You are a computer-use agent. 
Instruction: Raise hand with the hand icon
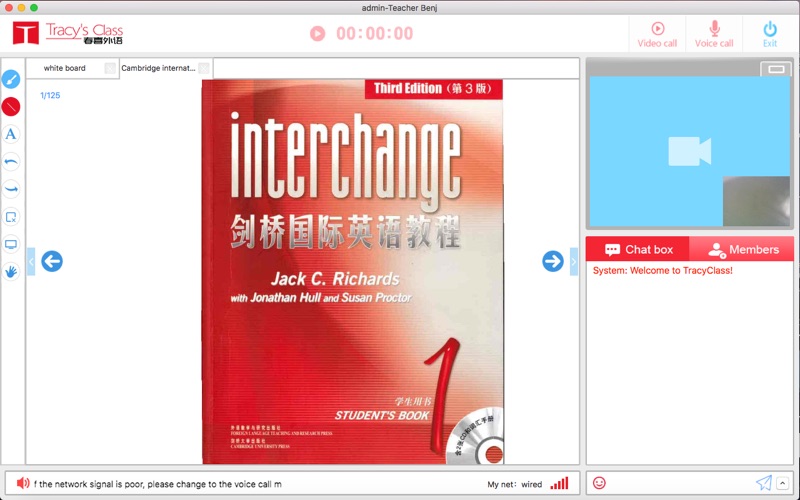(x=11, y=271)
